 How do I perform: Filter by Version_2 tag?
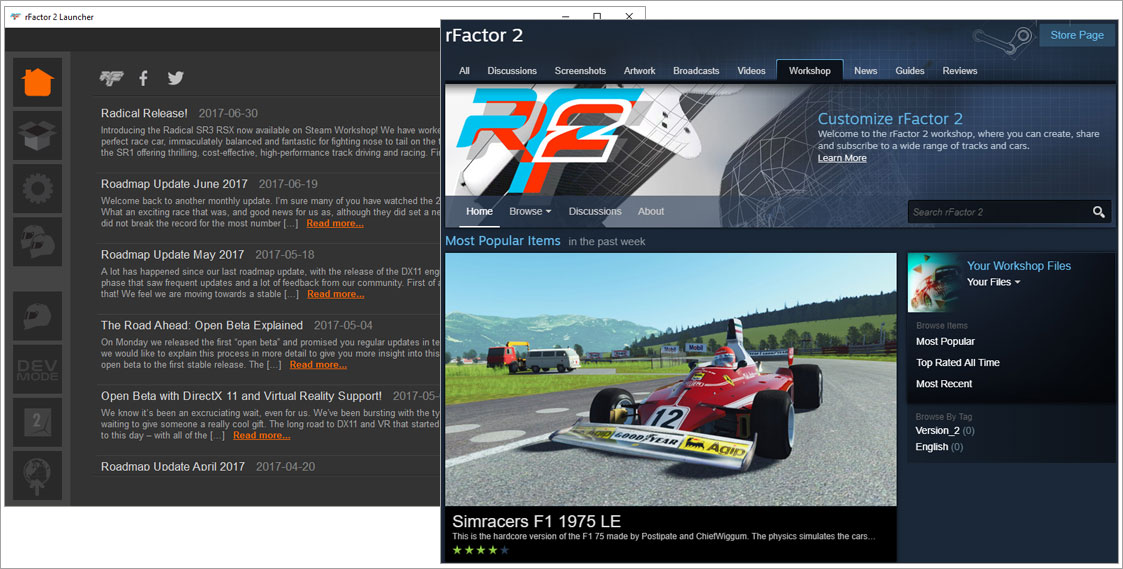[x=937, y=431]
